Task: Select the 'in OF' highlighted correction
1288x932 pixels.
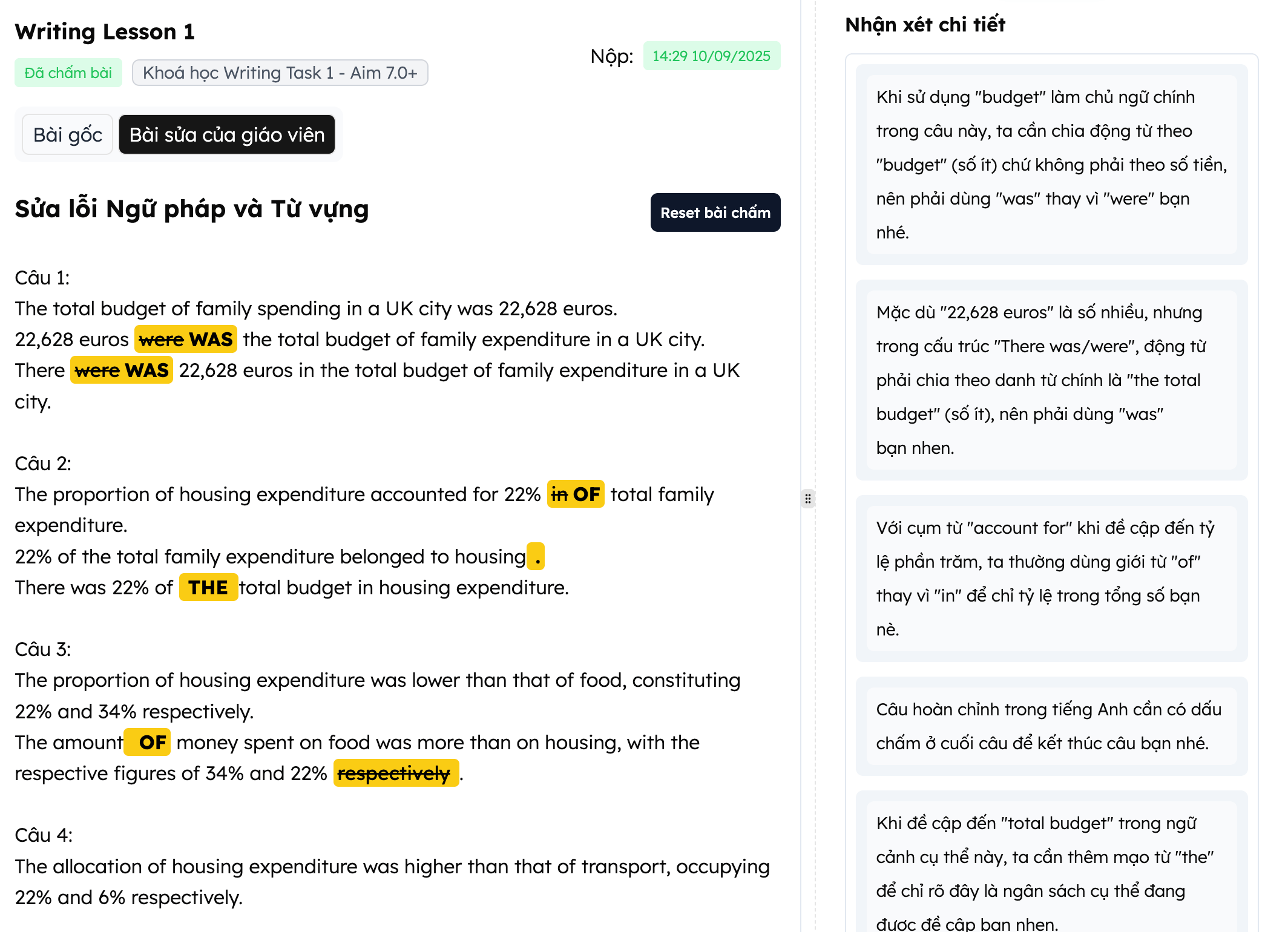Action: pos(576,494)
